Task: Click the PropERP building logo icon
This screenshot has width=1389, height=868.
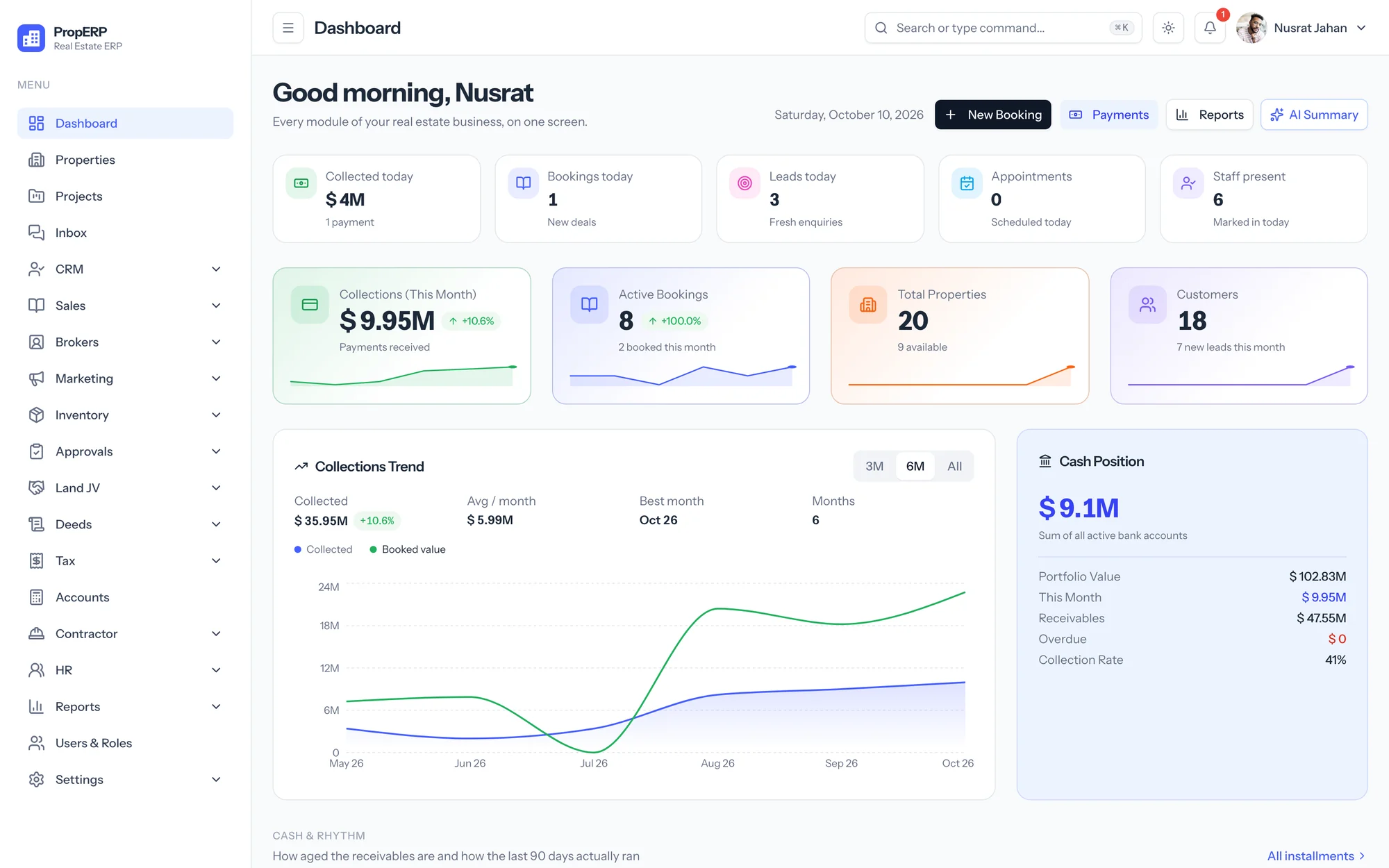Action: [x=31, y=38]
